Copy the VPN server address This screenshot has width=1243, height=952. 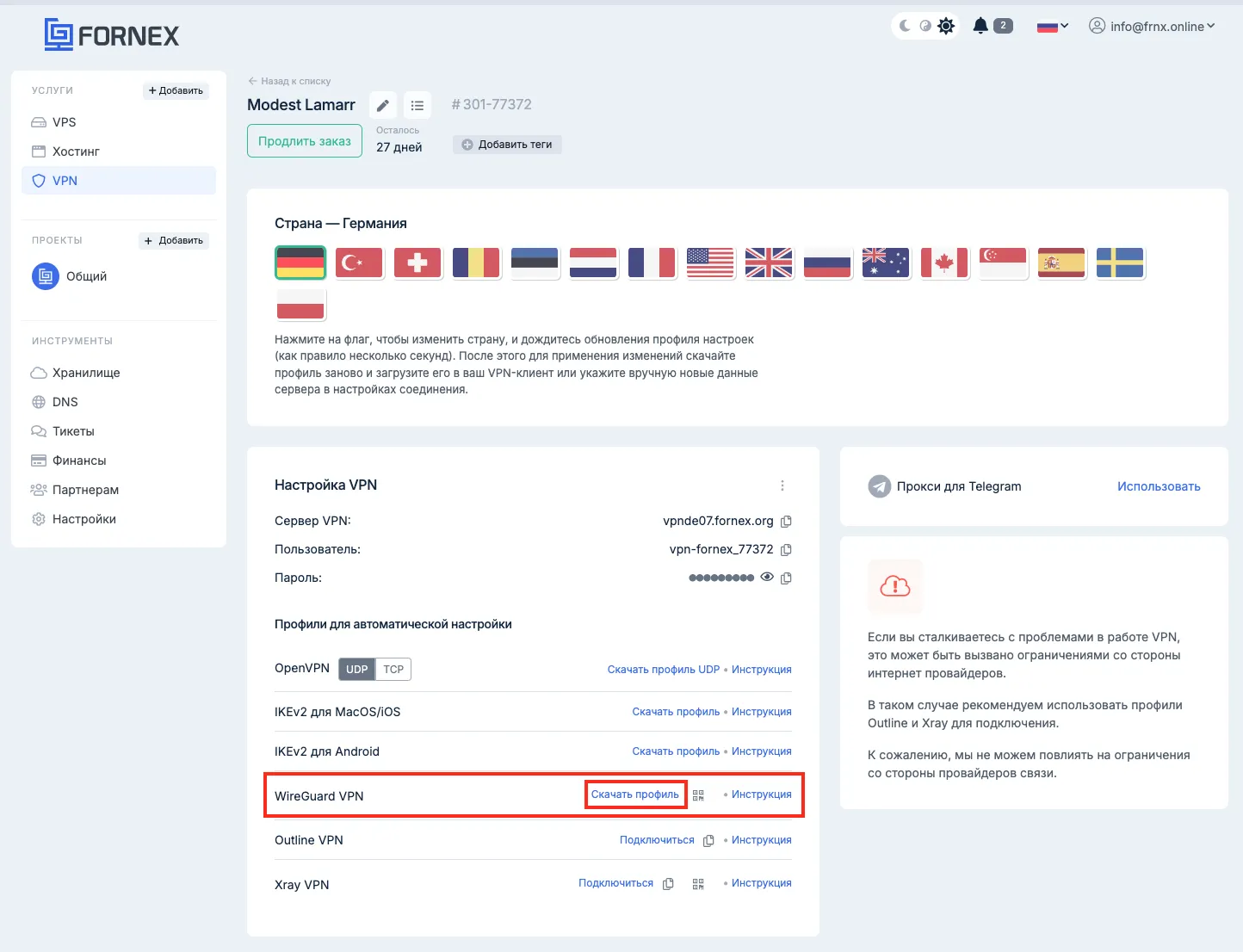pyautogui.click(x=786, y=522)
